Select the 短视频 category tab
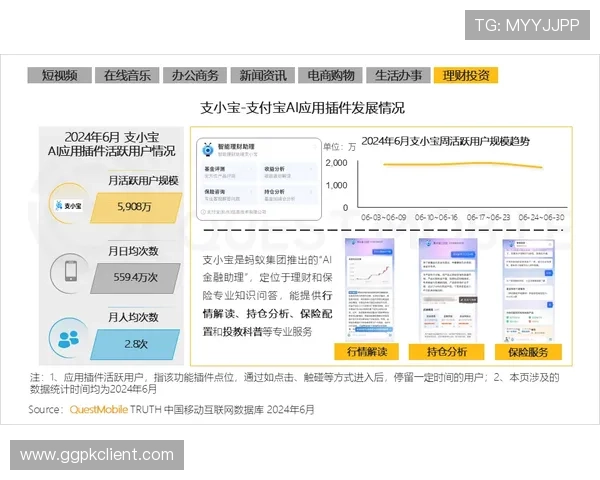Viewport: 600px width, 480px height. [59, 75]
